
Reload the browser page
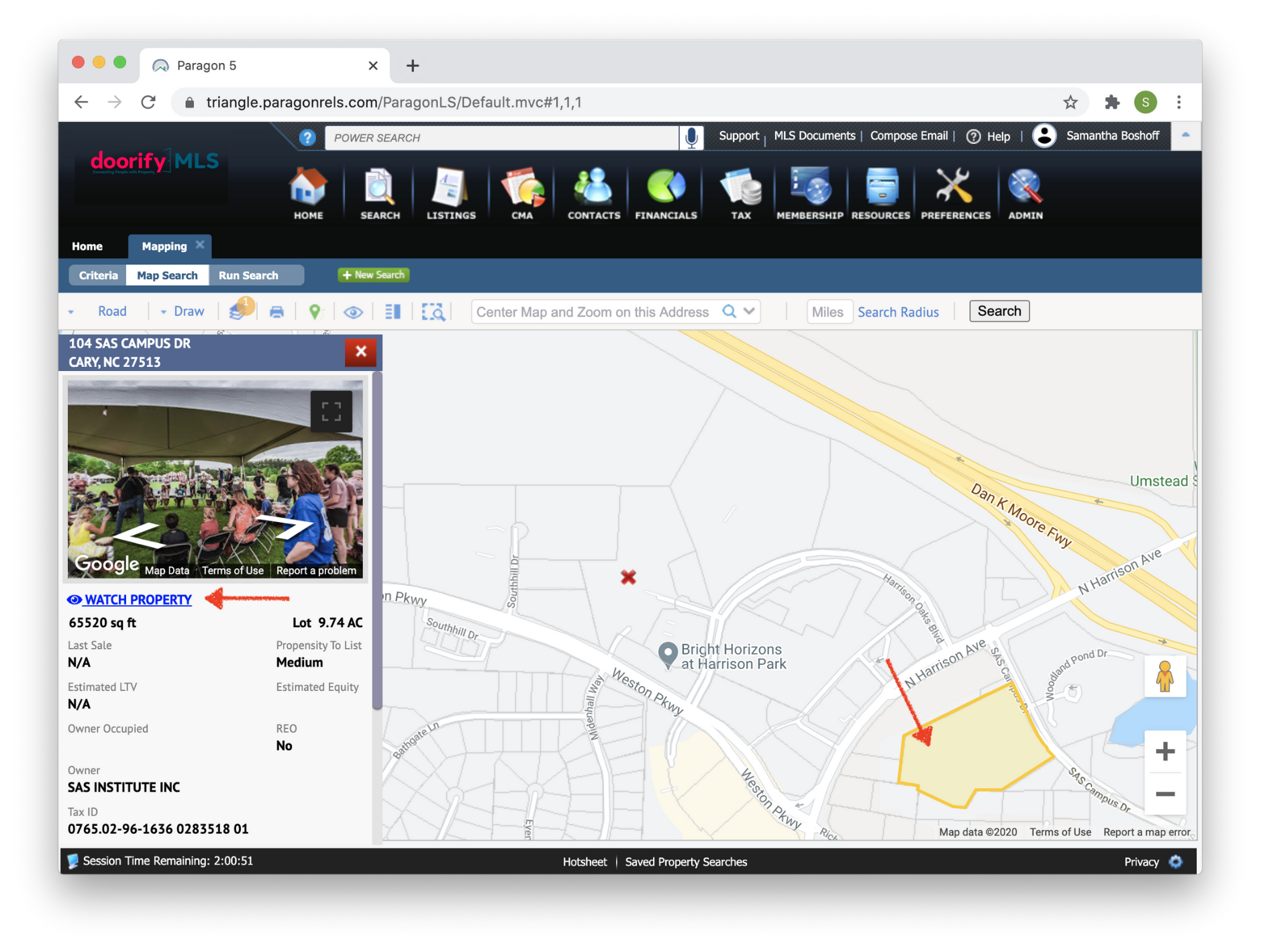[148, 102]
